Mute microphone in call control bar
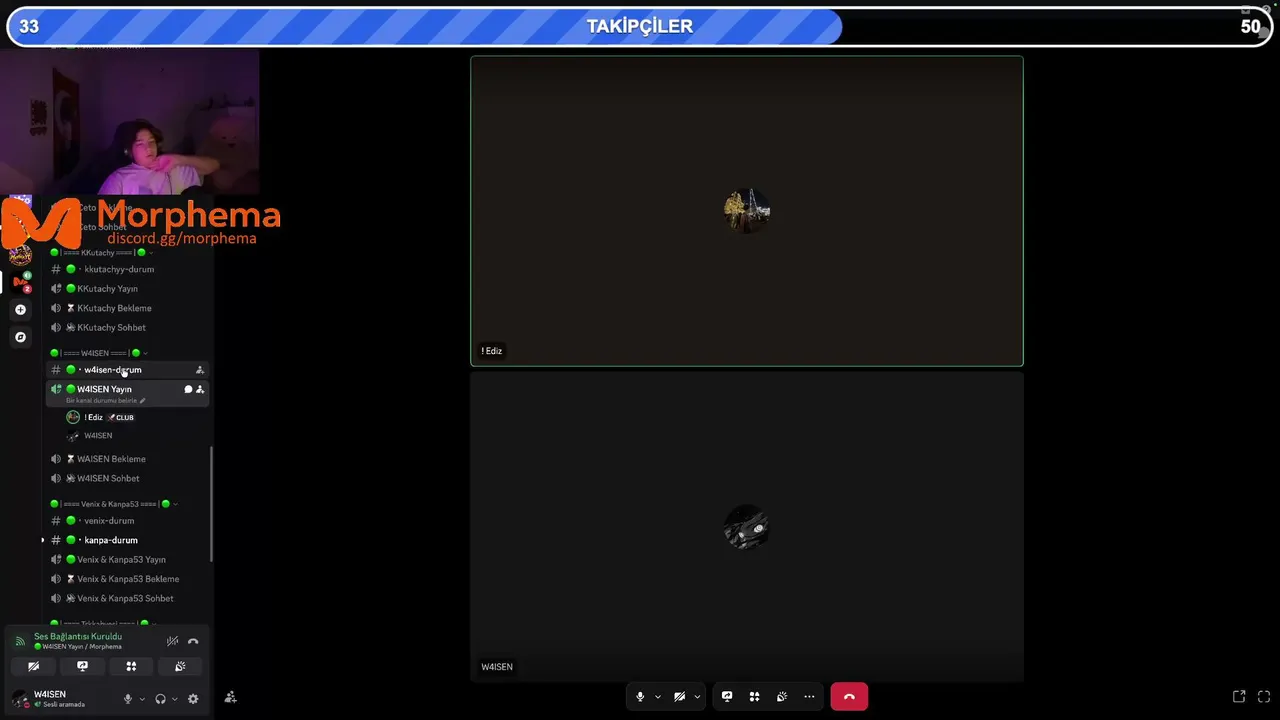Image resolution: width=1280 pixels, height=720 pixels. click(x=640, y=697)
